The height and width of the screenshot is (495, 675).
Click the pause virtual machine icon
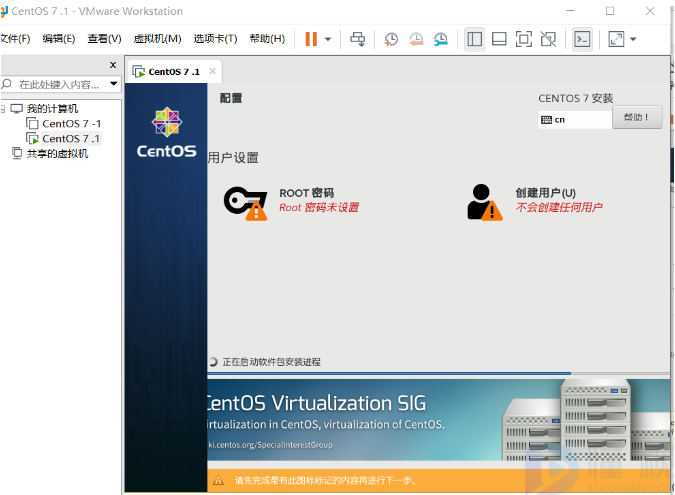click(x=311, y=39)
